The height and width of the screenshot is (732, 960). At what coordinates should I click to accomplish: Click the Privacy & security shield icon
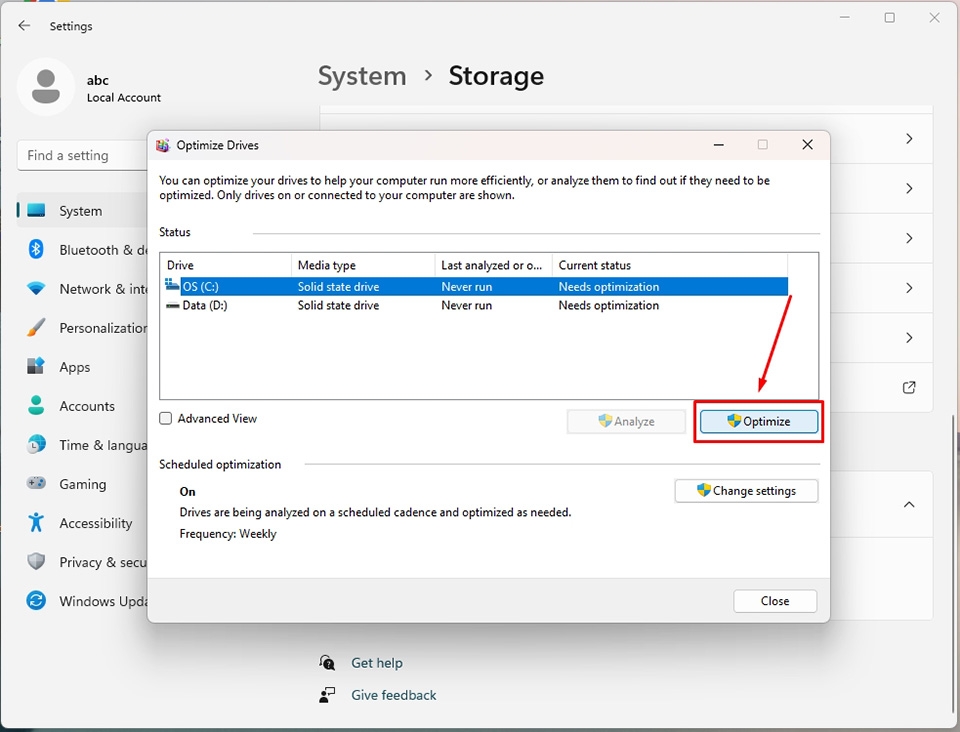point(36,561)
